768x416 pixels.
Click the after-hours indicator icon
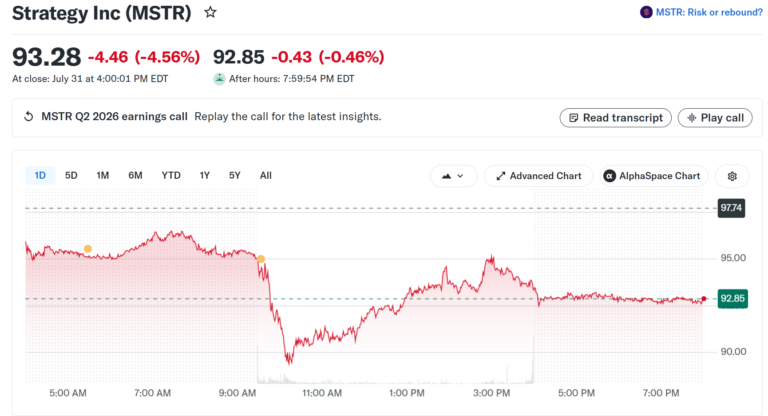coord(219,79)
